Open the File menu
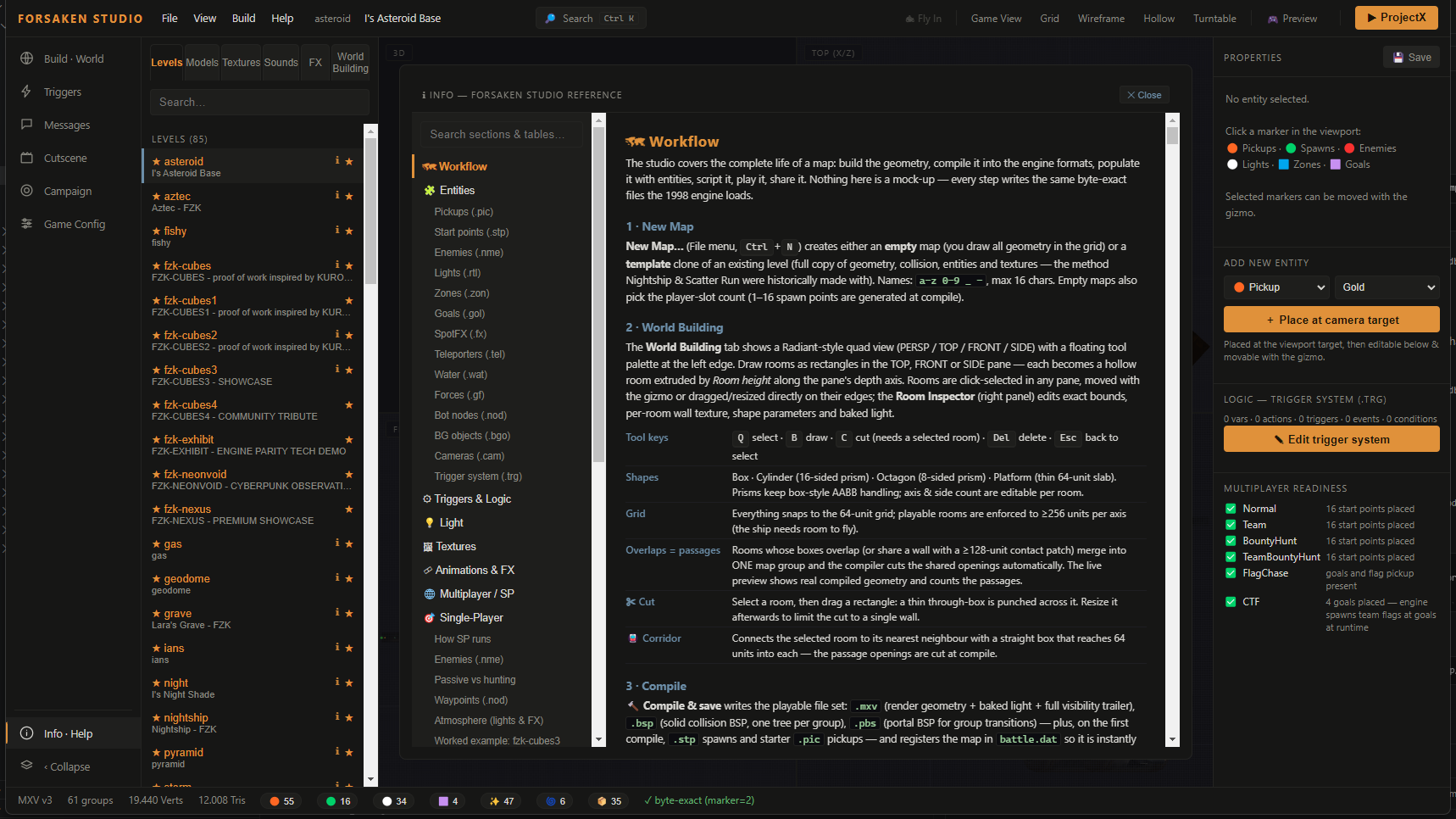This screenshot has height=819, width=1456. click(x=169, y=19)
